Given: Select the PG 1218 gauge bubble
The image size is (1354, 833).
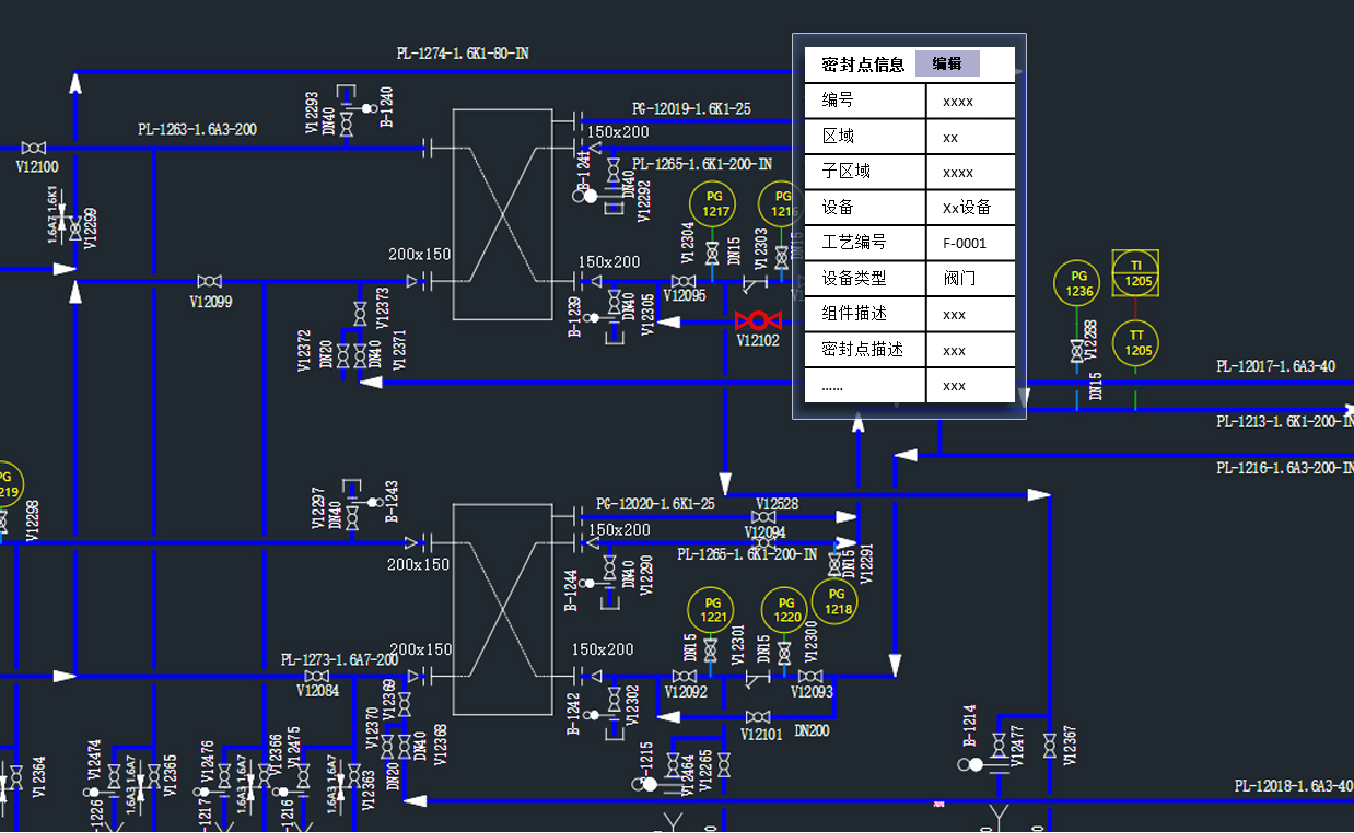Looking at the screenshot, I should (x=836, y=601).
